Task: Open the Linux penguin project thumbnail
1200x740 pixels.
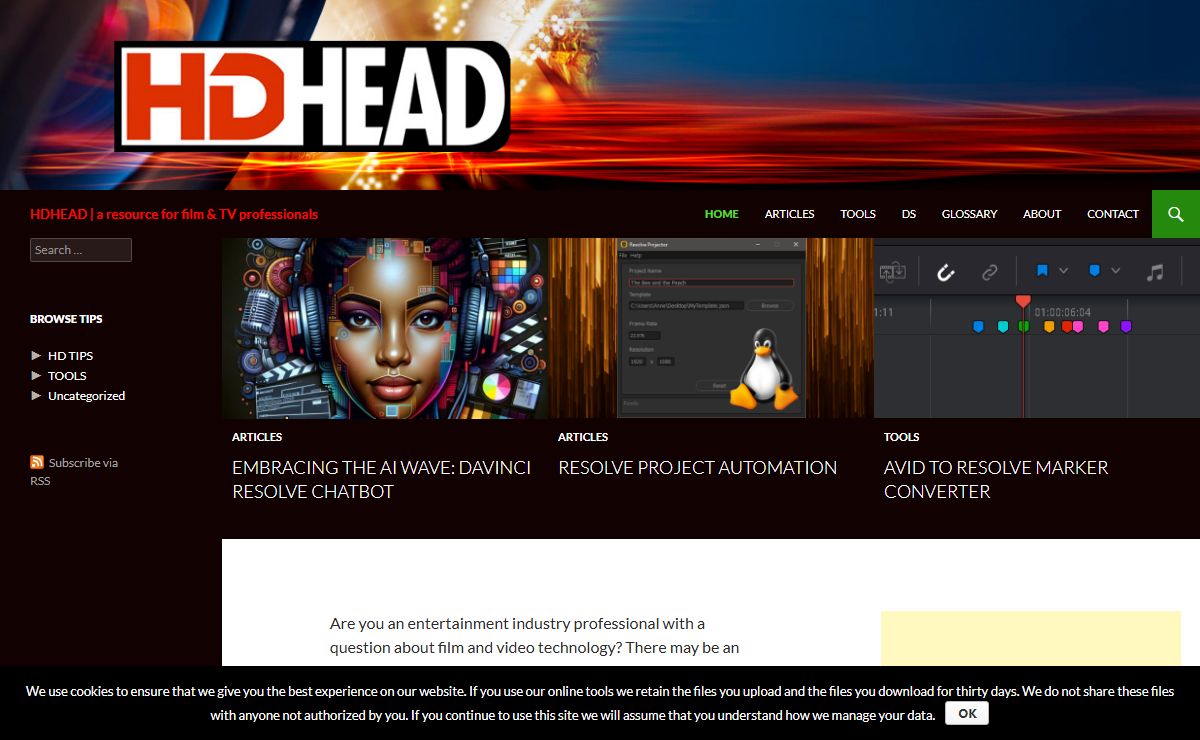Action: coord(711,328)
